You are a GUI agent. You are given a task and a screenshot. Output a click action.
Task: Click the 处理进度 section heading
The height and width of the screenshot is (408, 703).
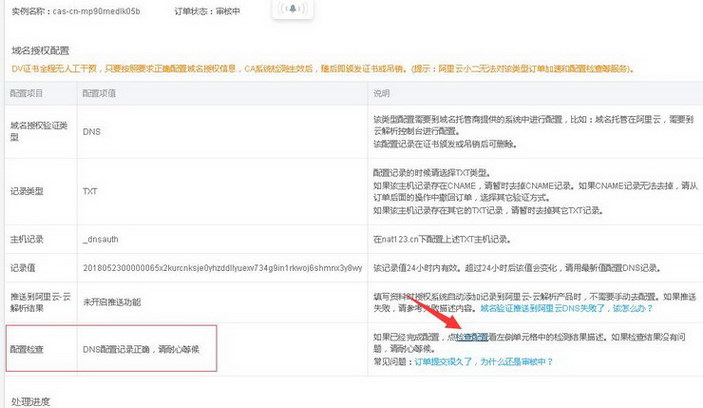click(29, 400)
